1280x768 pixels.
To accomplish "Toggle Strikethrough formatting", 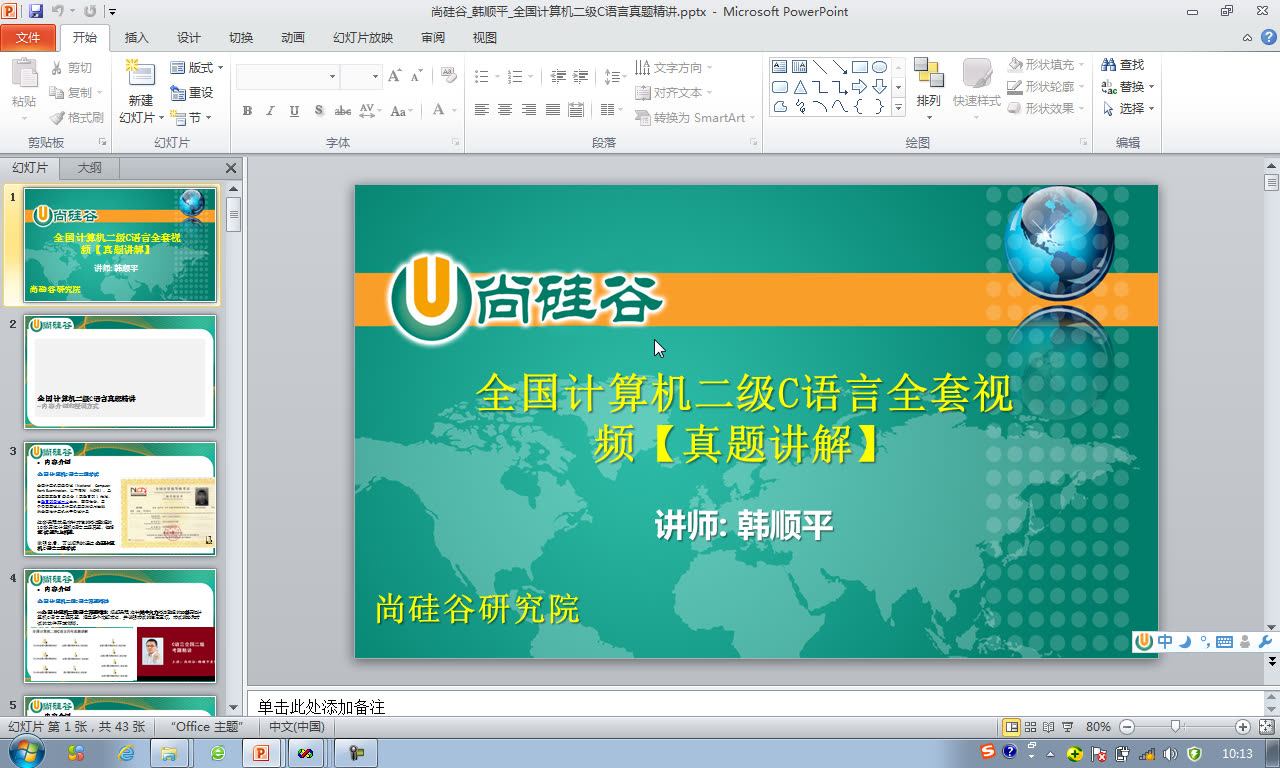I will (x=342, y=111).
